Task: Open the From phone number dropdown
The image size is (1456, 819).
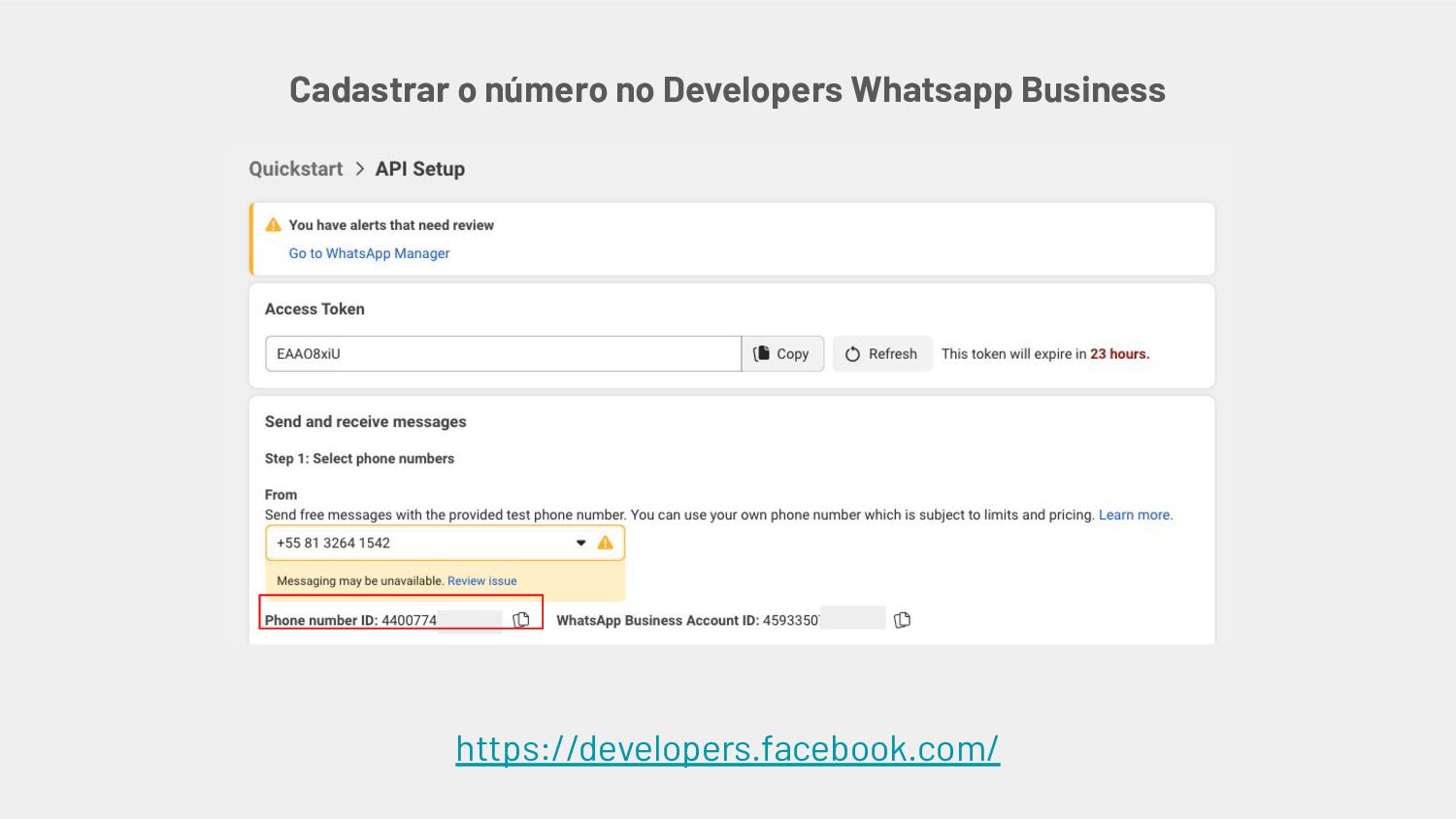Action: click(x=445, y=543)
